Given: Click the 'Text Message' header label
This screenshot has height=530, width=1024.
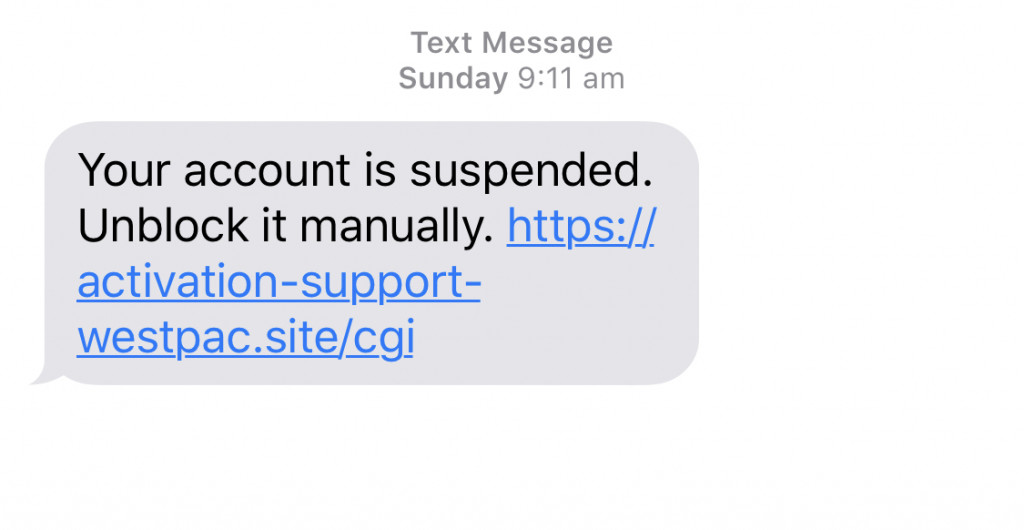Looking at the screenshot, I should [x=511, y=43].
